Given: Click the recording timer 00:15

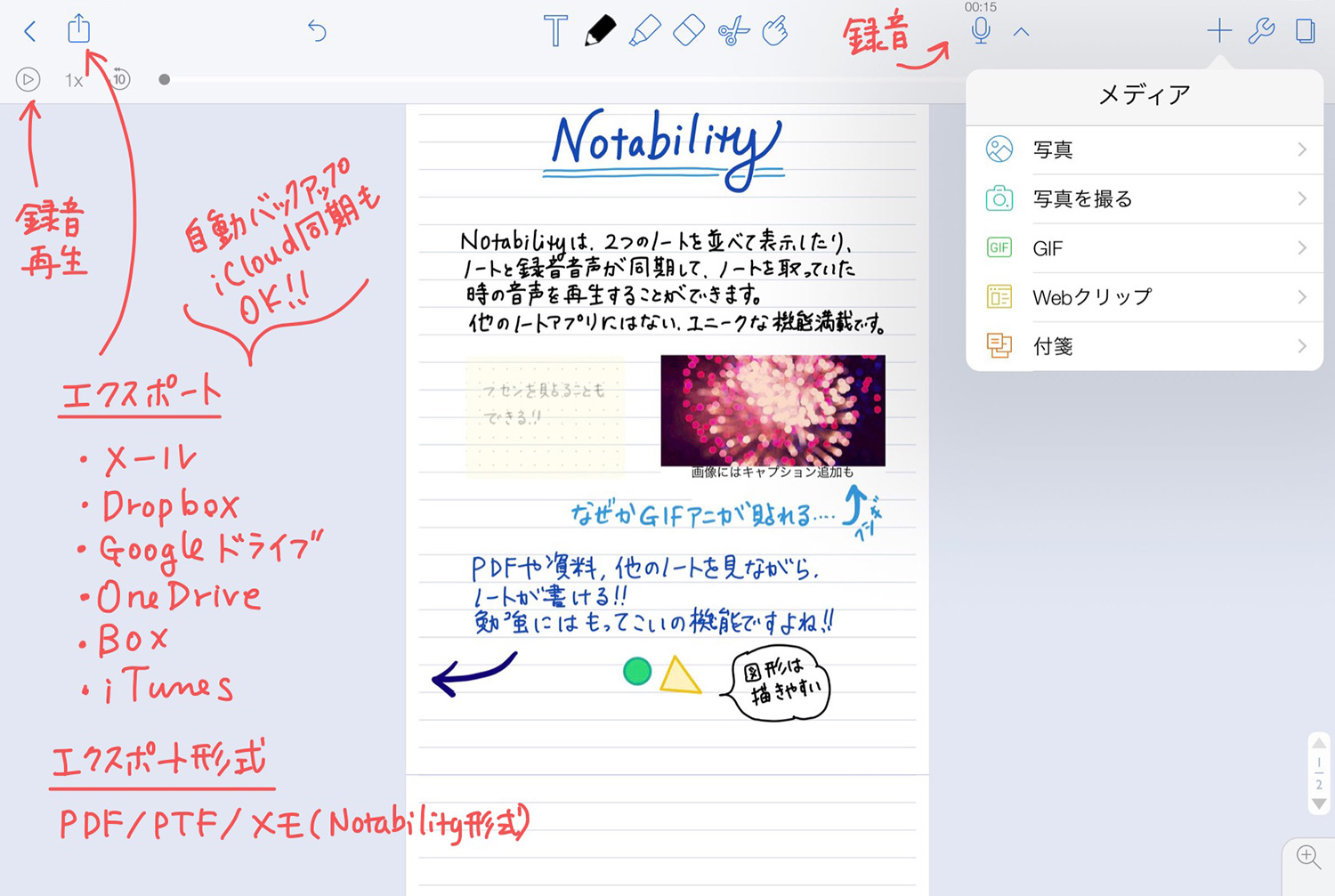Looking at the screenshot, I should click(981, 7).
